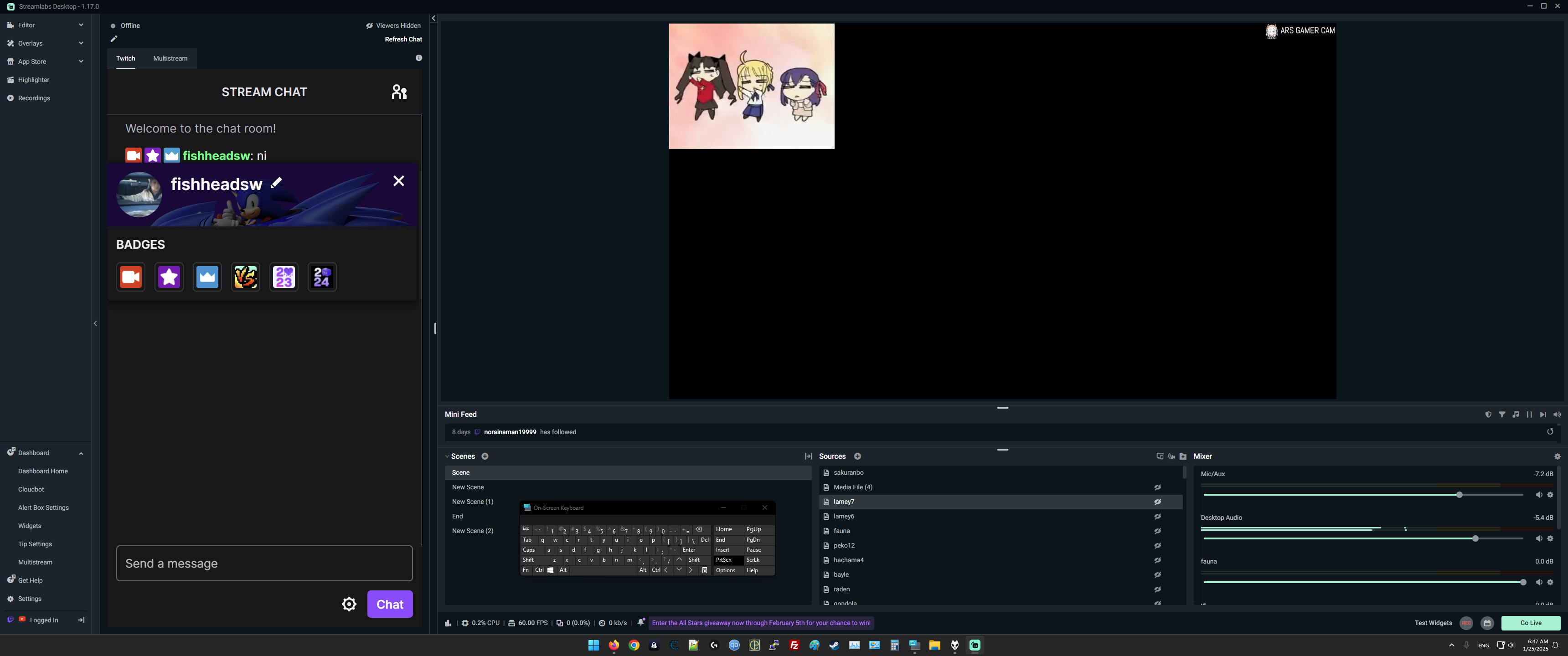Click Mini Feed moderation shield icon

coord(1488,415)
